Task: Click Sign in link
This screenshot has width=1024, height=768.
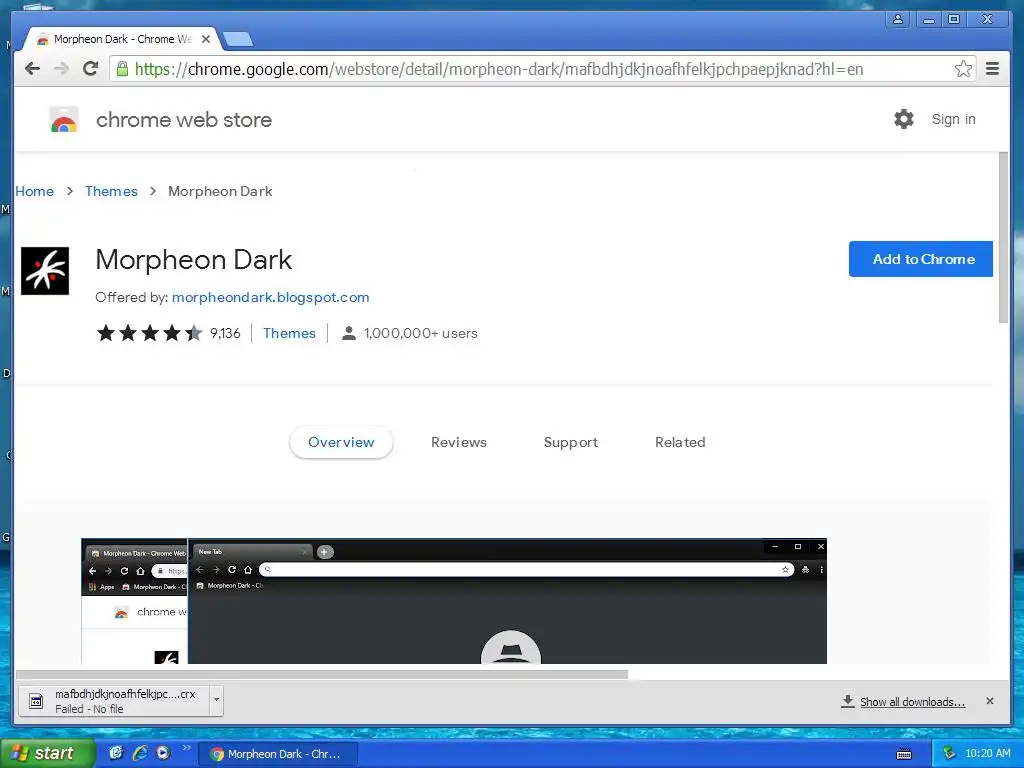Action: tap(953, 119)
